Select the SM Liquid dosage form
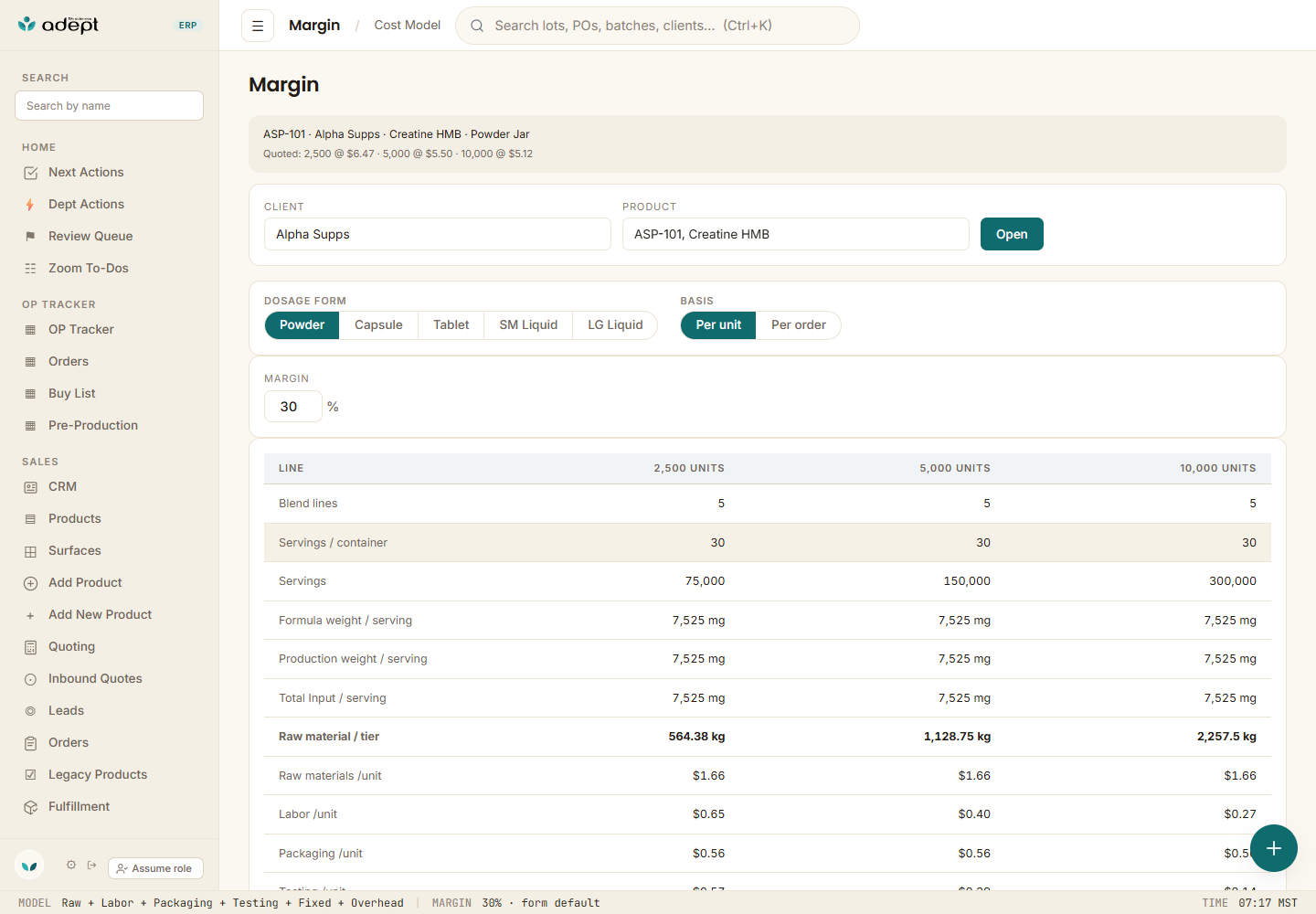Image resolution: width=1316 pixels, height=914 pixels. 528,325
